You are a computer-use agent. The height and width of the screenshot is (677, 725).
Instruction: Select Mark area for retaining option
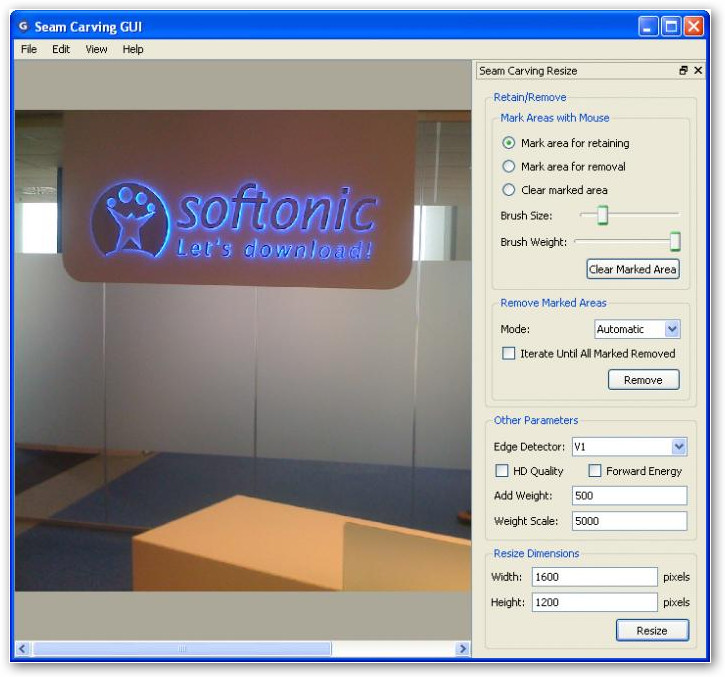(509, 143)
